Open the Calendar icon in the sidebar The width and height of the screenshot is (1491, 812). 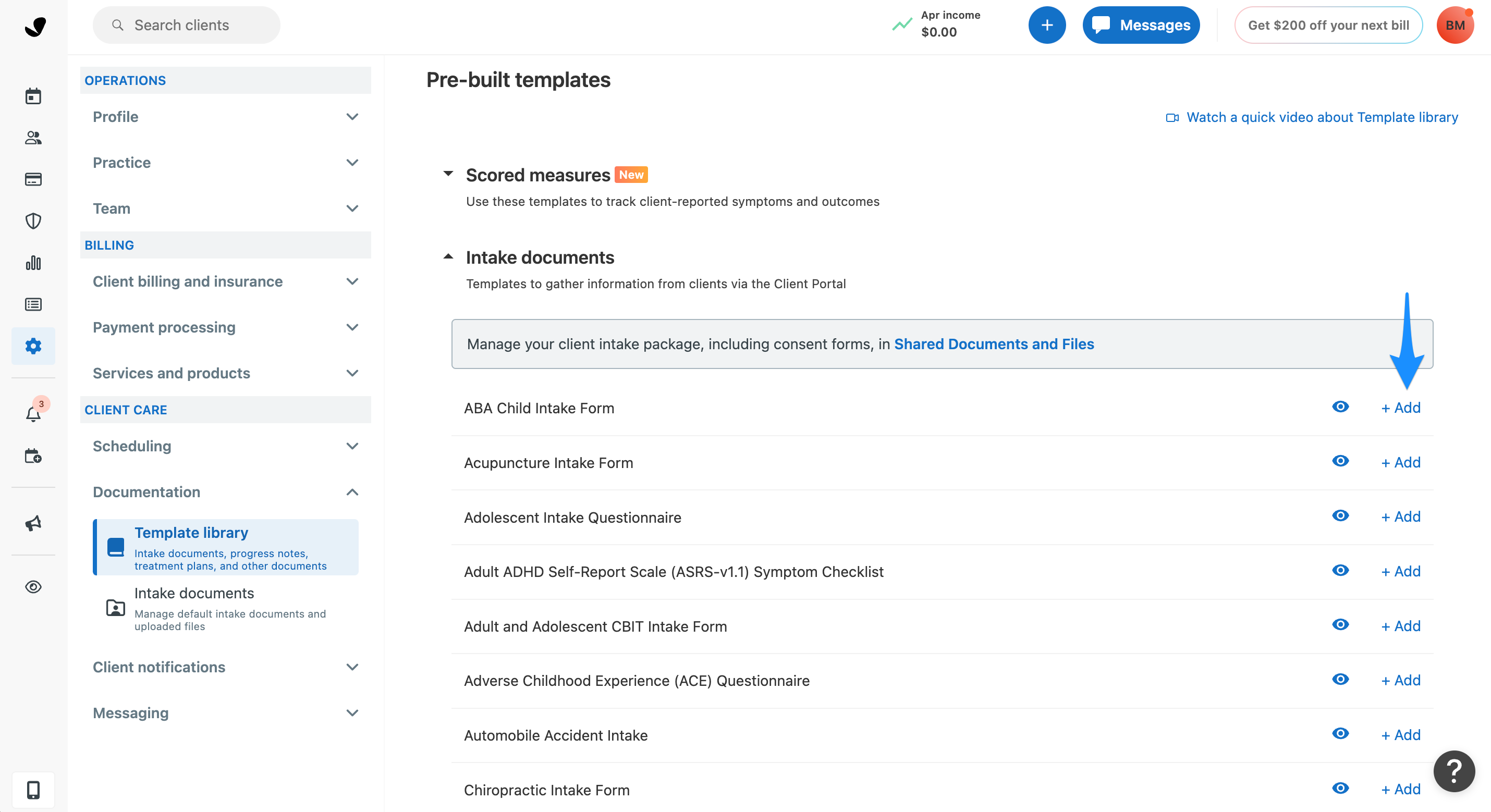click(x=33, y=95)
